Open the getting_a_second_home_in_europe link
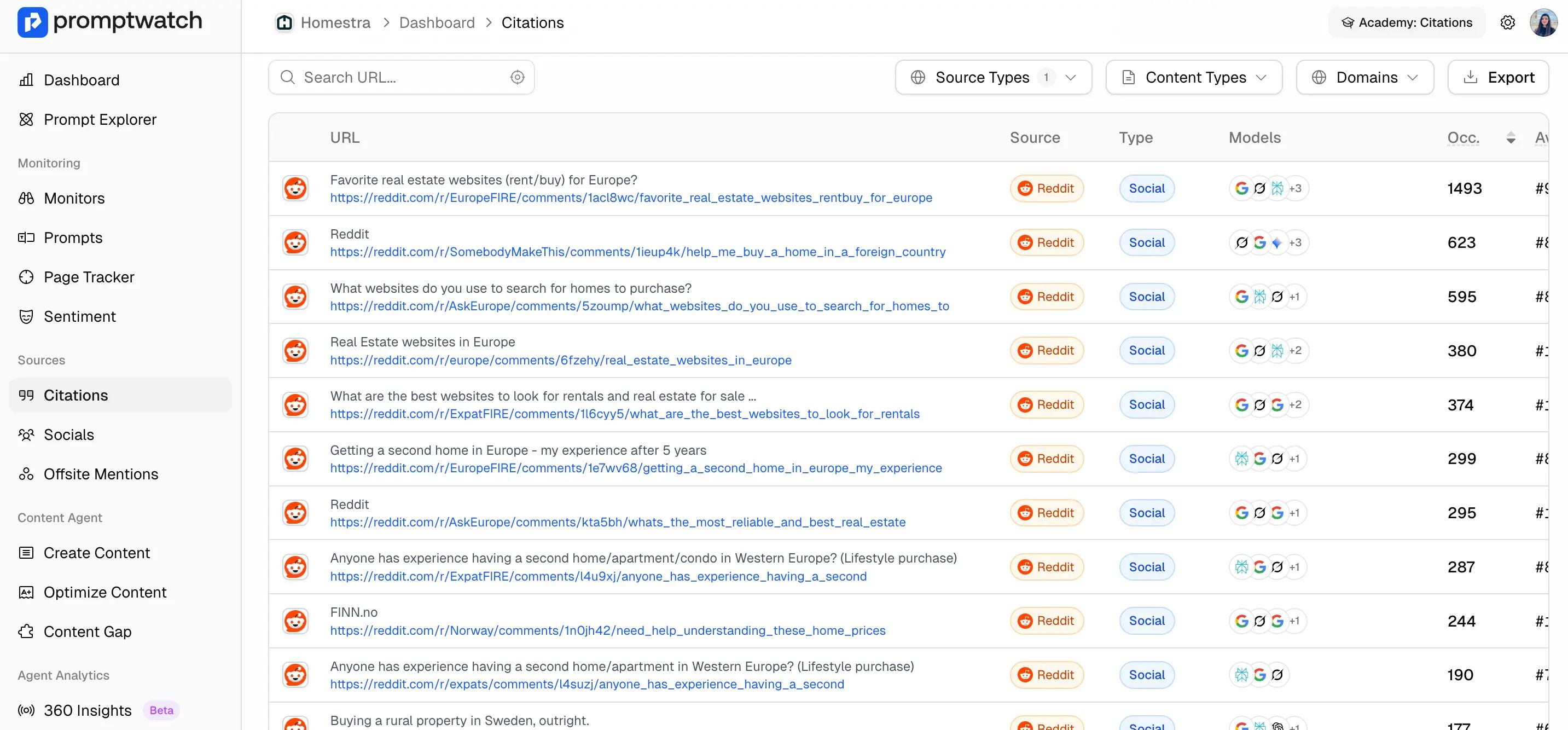1568x730 pixels. tap(636, 468)
